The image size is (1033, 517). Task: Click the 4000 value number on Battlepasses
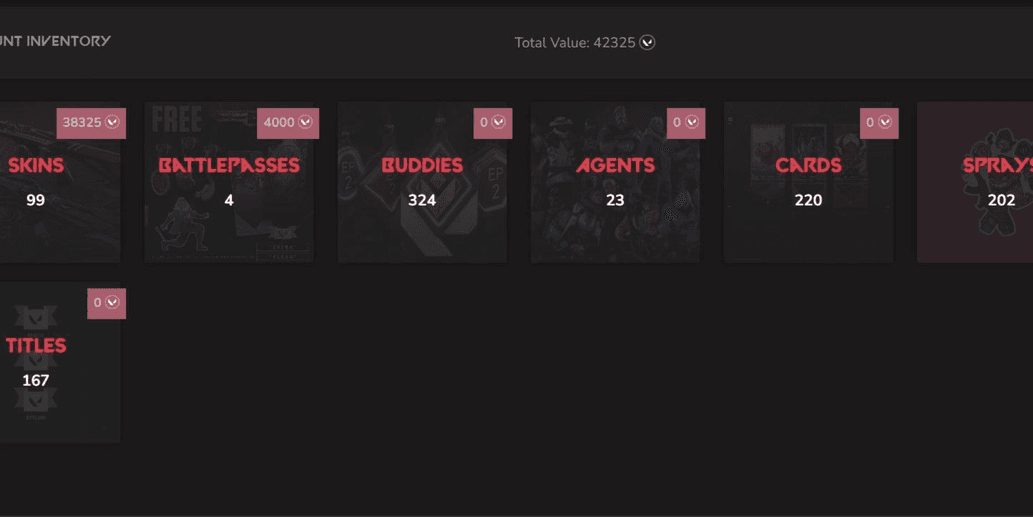click(x=279, y=123)
